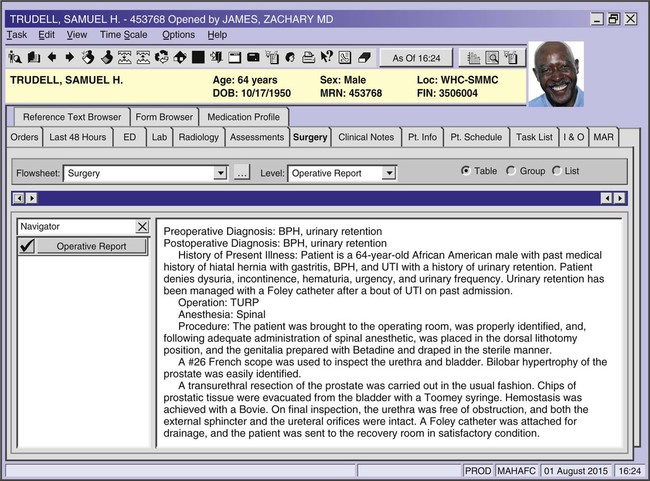
Task: Click the eraser icon in the toolbar
Action: 364,56
